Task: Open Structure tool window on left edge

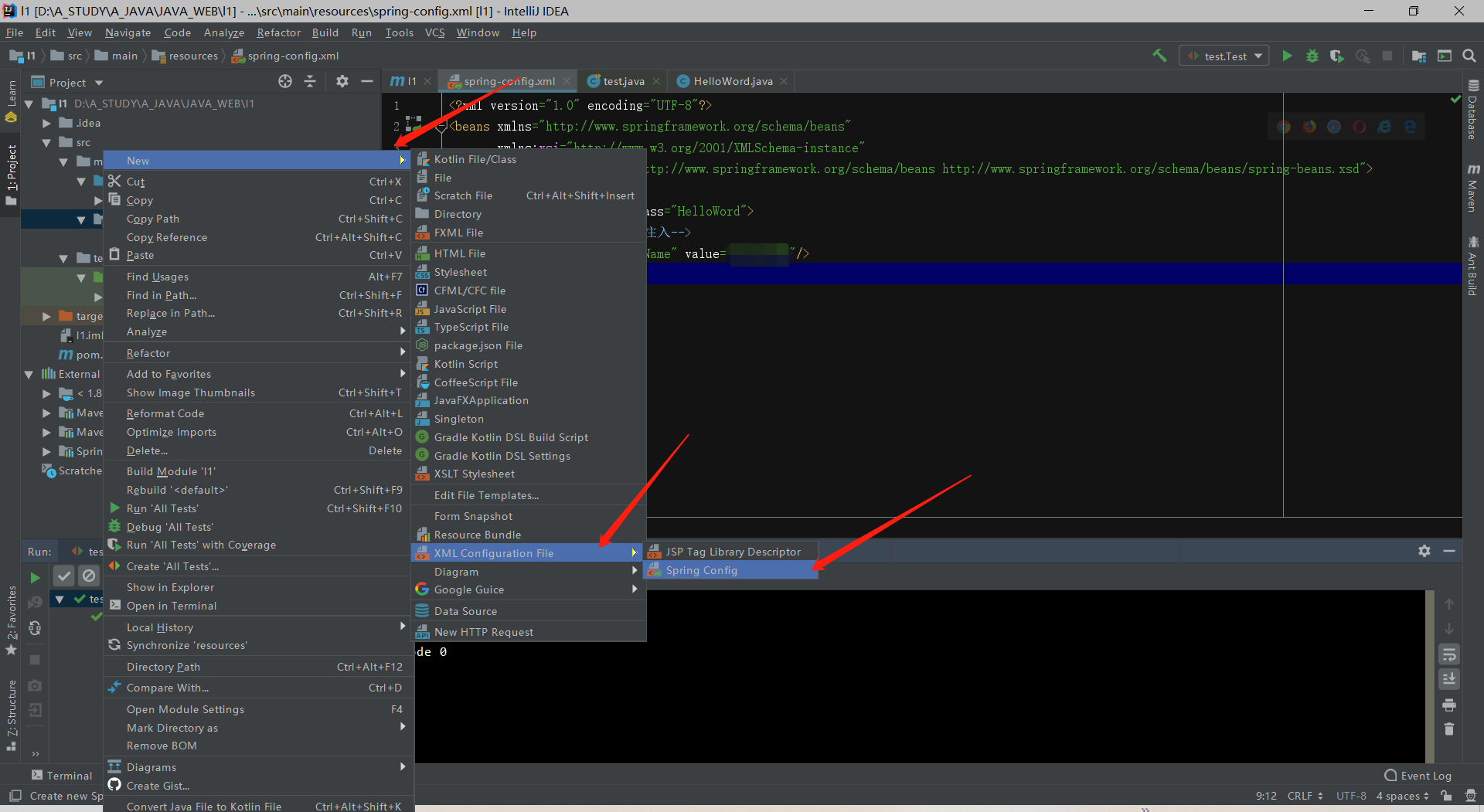Action: pyautogui.click(x=12, y=715)
